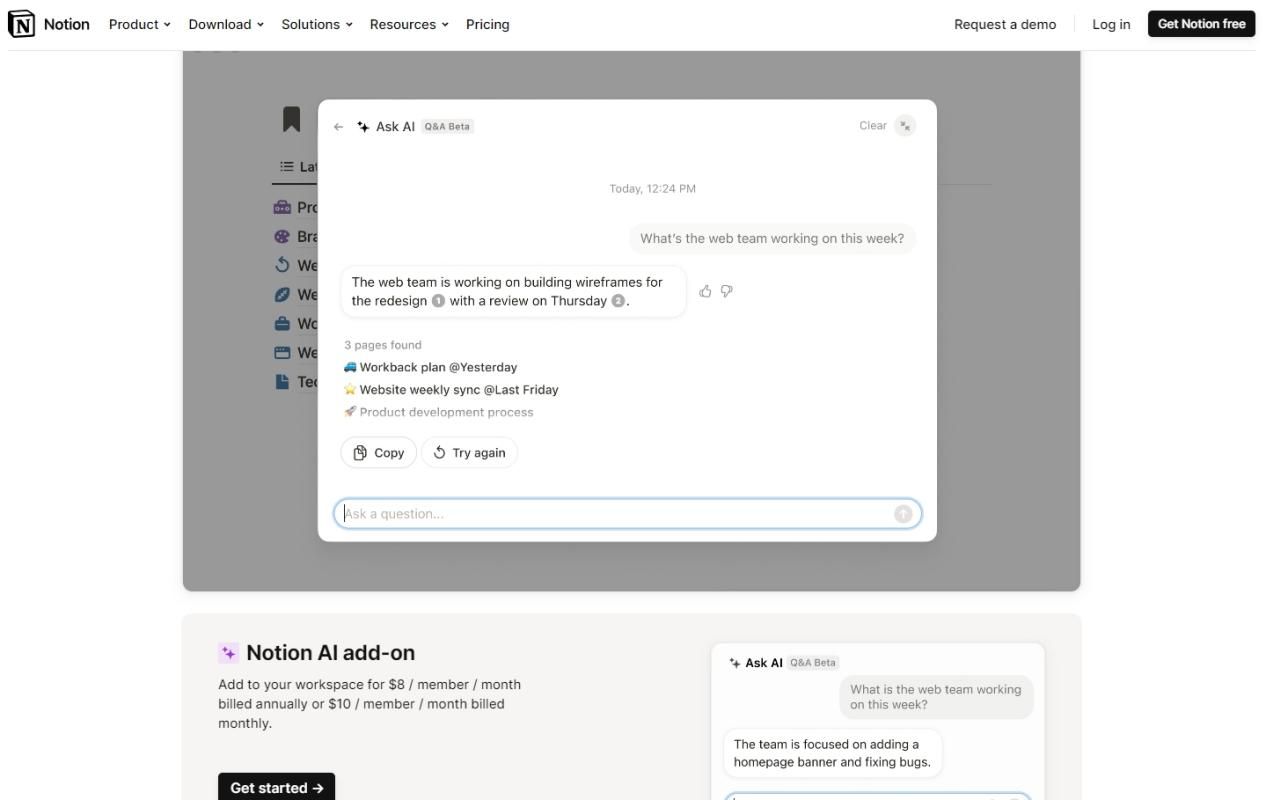The height and width of the screenshot is (800, 1266).
Task: Click the list view tab icon
Action: 287,167
